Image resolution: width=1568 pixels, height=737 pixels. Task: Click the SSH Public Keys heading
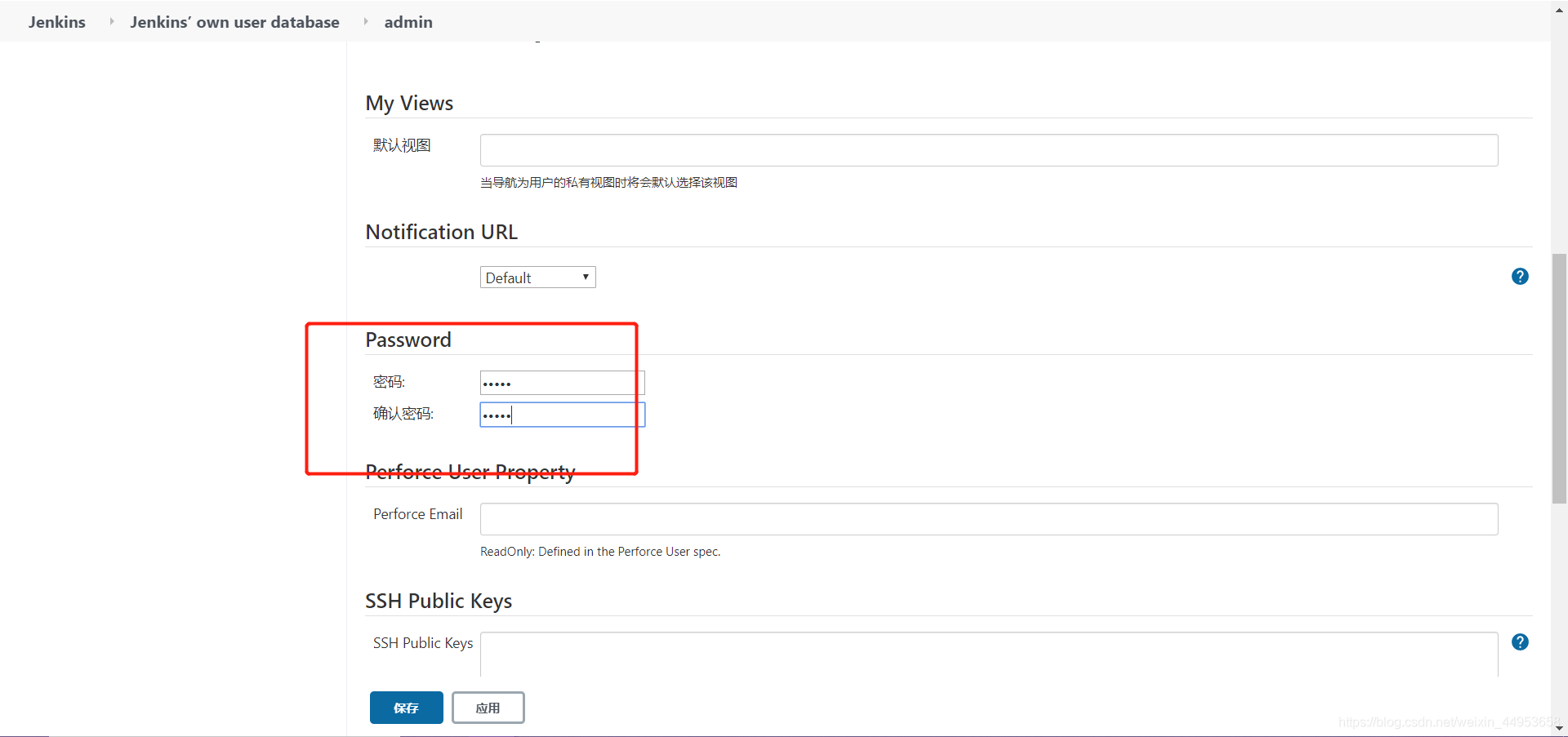point(439,601)
